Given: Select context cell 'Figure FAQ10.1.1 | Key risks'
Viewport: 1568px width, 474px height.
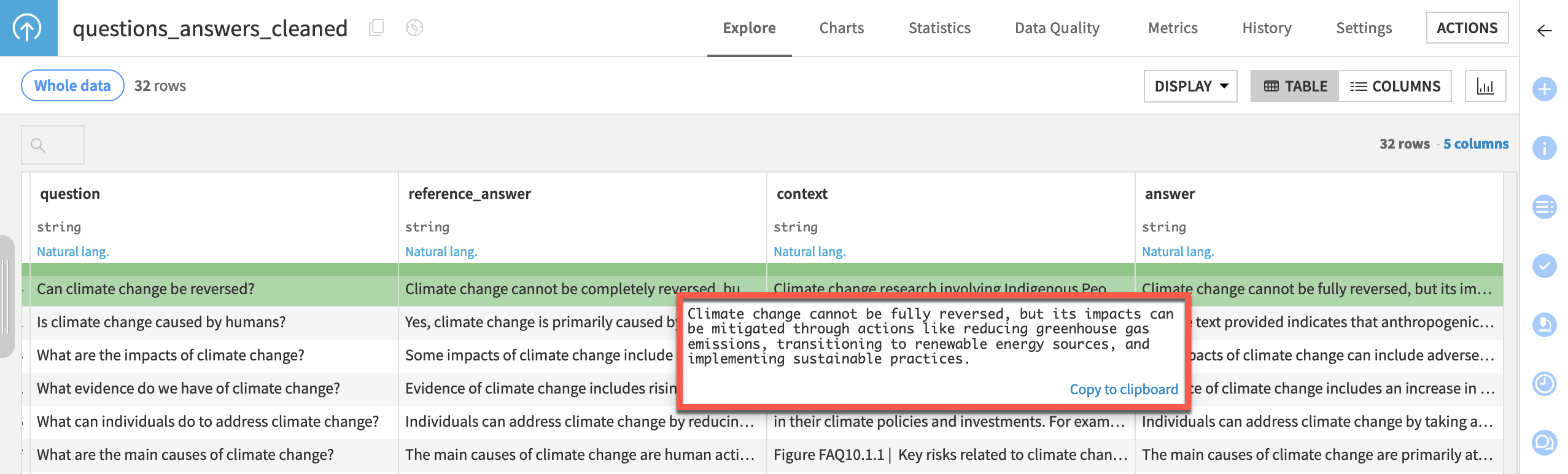Looking at the screenshot, I should [x=950, y=455].
